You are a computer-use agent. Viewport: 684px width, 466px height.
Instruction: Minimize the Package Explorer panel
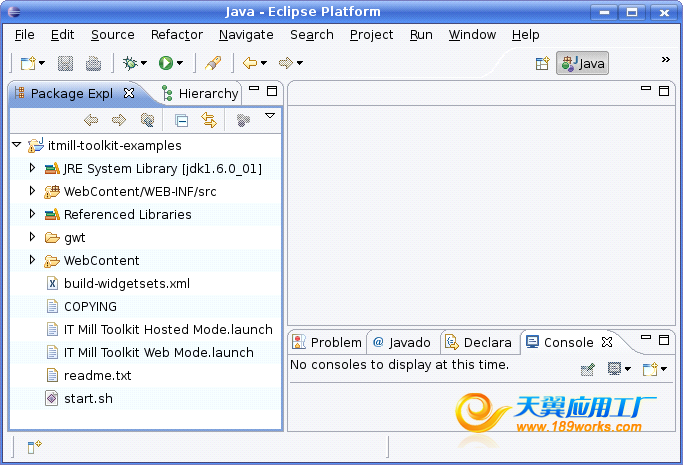tap(254, 89)
